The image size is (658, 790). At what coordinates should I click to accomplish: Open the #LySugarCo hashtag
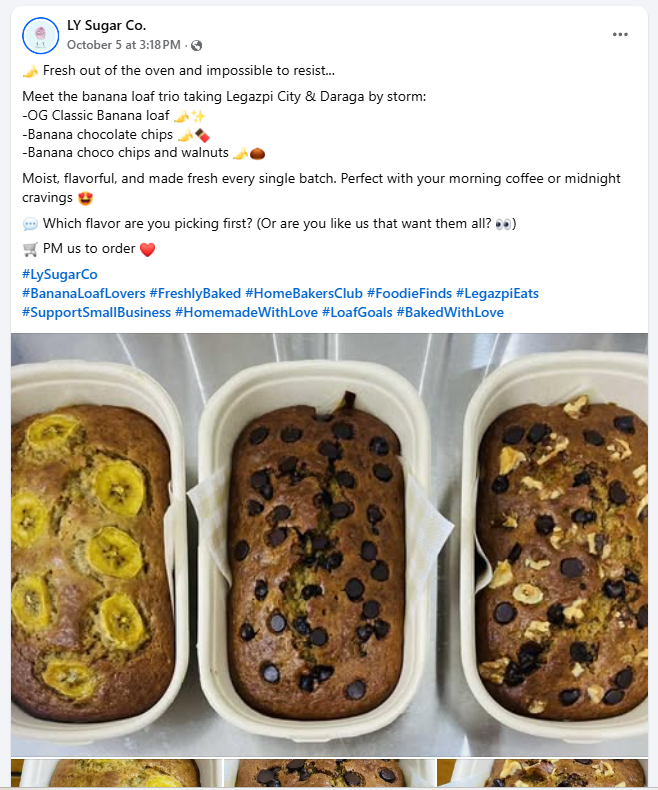60,274
